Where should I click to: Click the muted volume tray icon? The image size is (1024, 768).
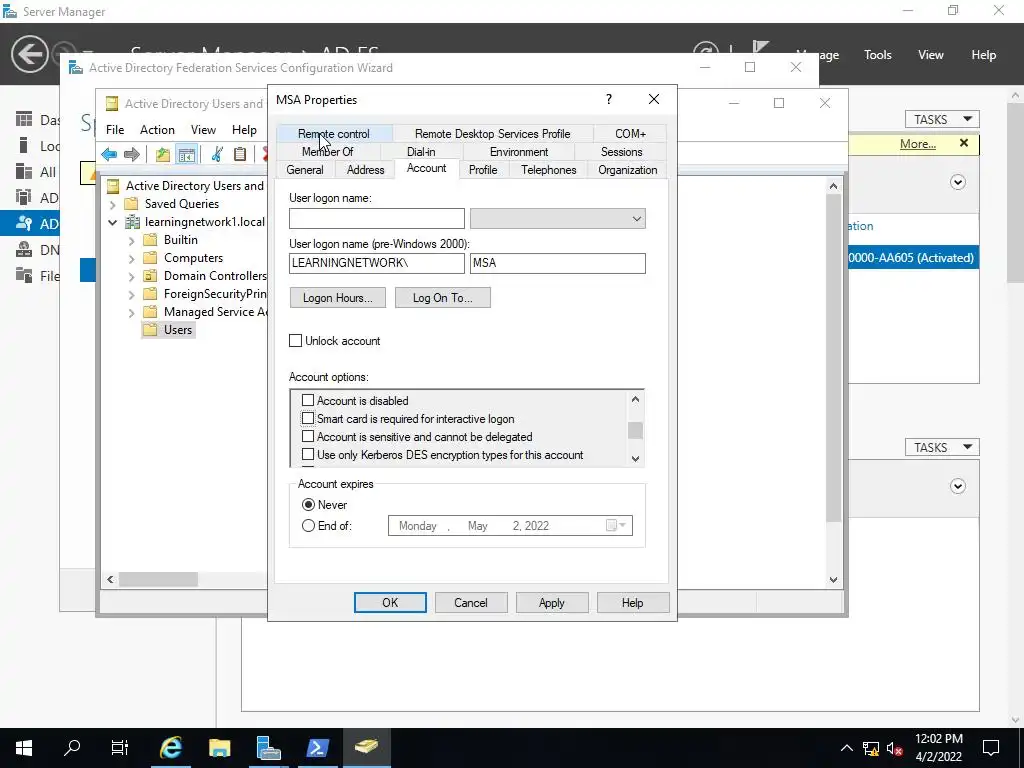[x=895, y=748]
